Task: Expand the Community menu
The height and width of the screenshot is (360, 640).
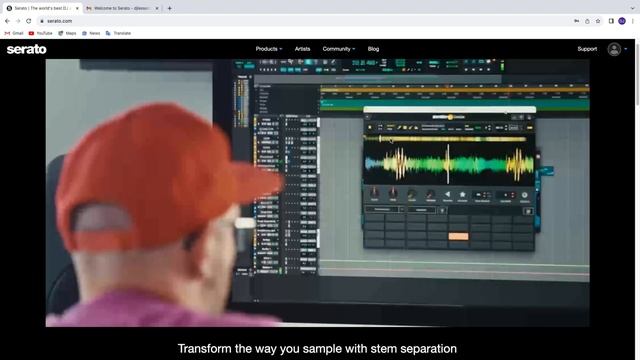Action: tap(338, 49)
